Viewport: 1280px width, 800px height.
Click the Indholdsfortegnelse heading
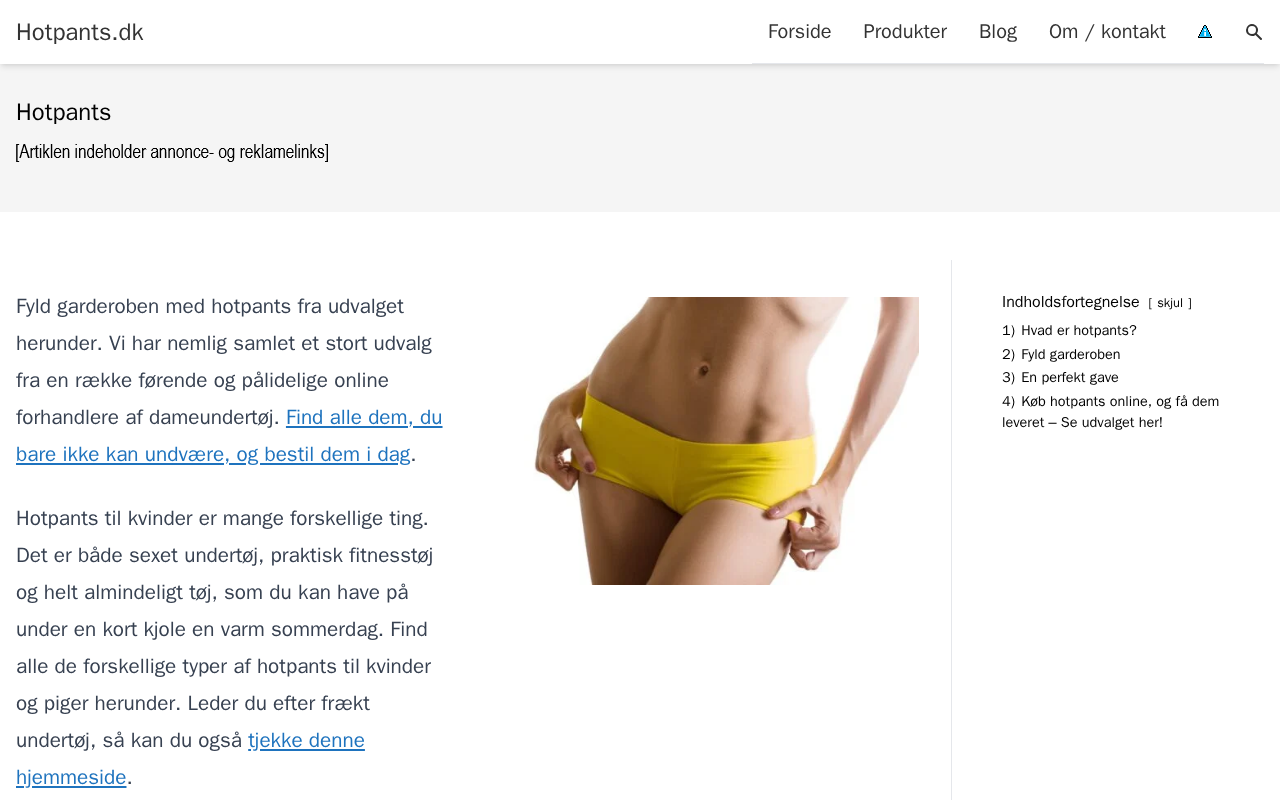pyautogui.click(x=1071, y=302)
